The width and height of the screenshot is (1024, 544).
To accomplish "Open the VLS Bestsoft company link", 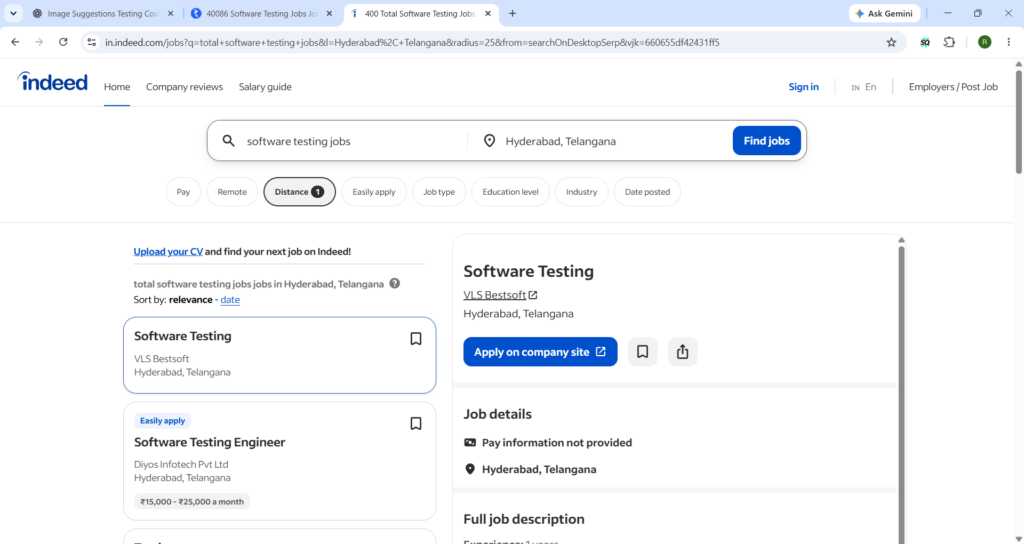I will [x=494, y=295].
